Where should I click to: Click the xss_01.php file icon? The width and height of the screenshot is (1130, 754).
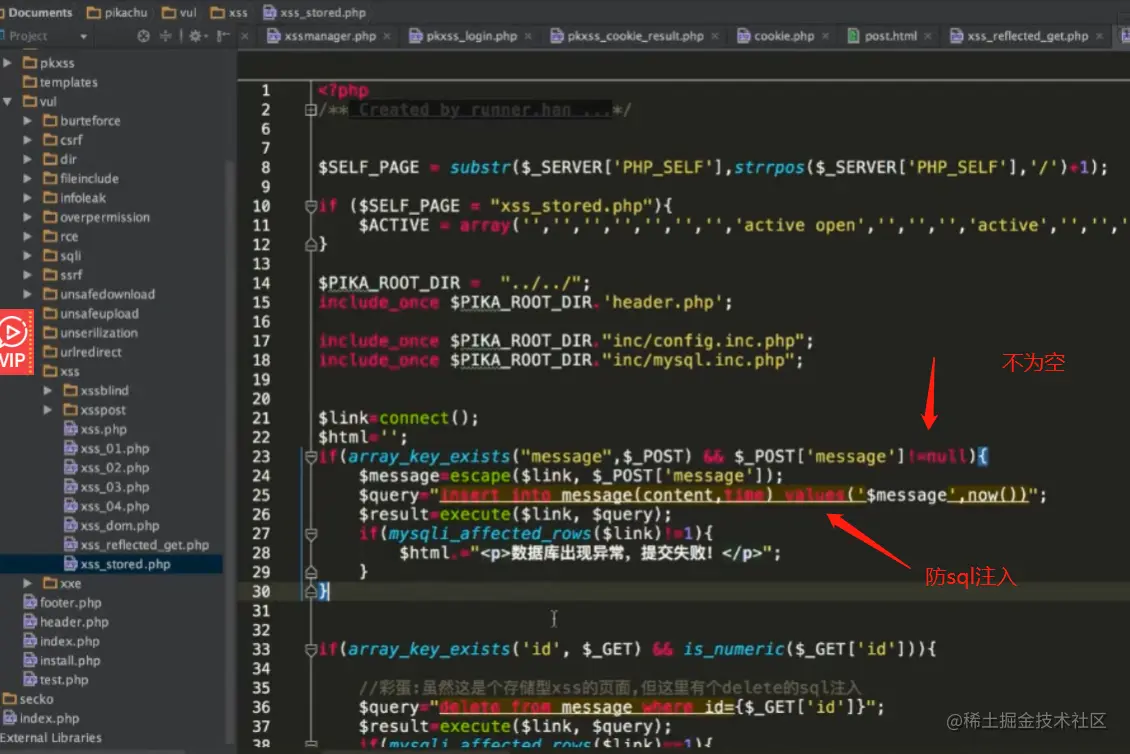71,448
